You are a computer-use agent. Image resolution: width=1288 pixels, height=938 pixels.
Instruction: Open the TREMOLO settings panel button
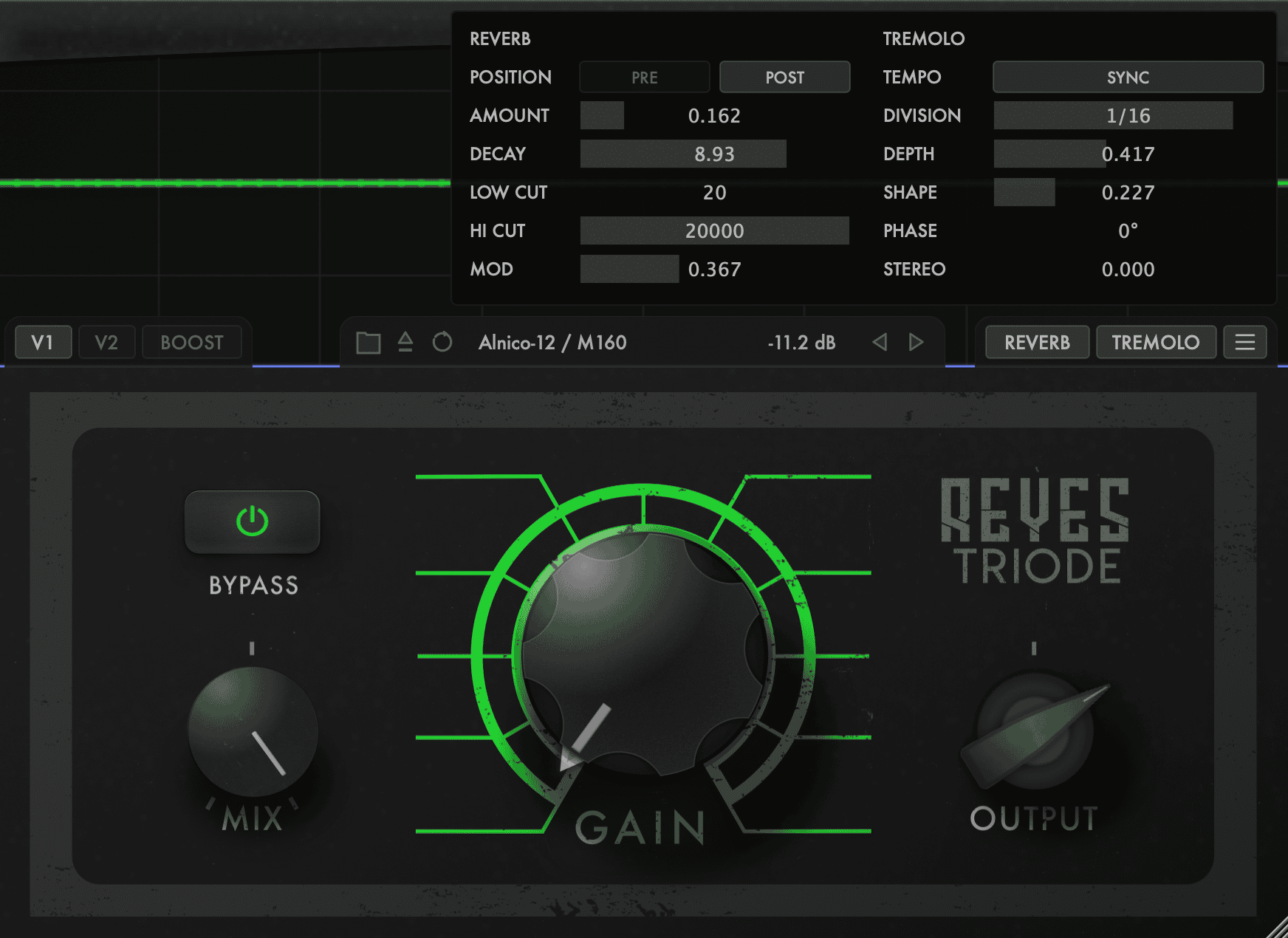coord(1156,342)
